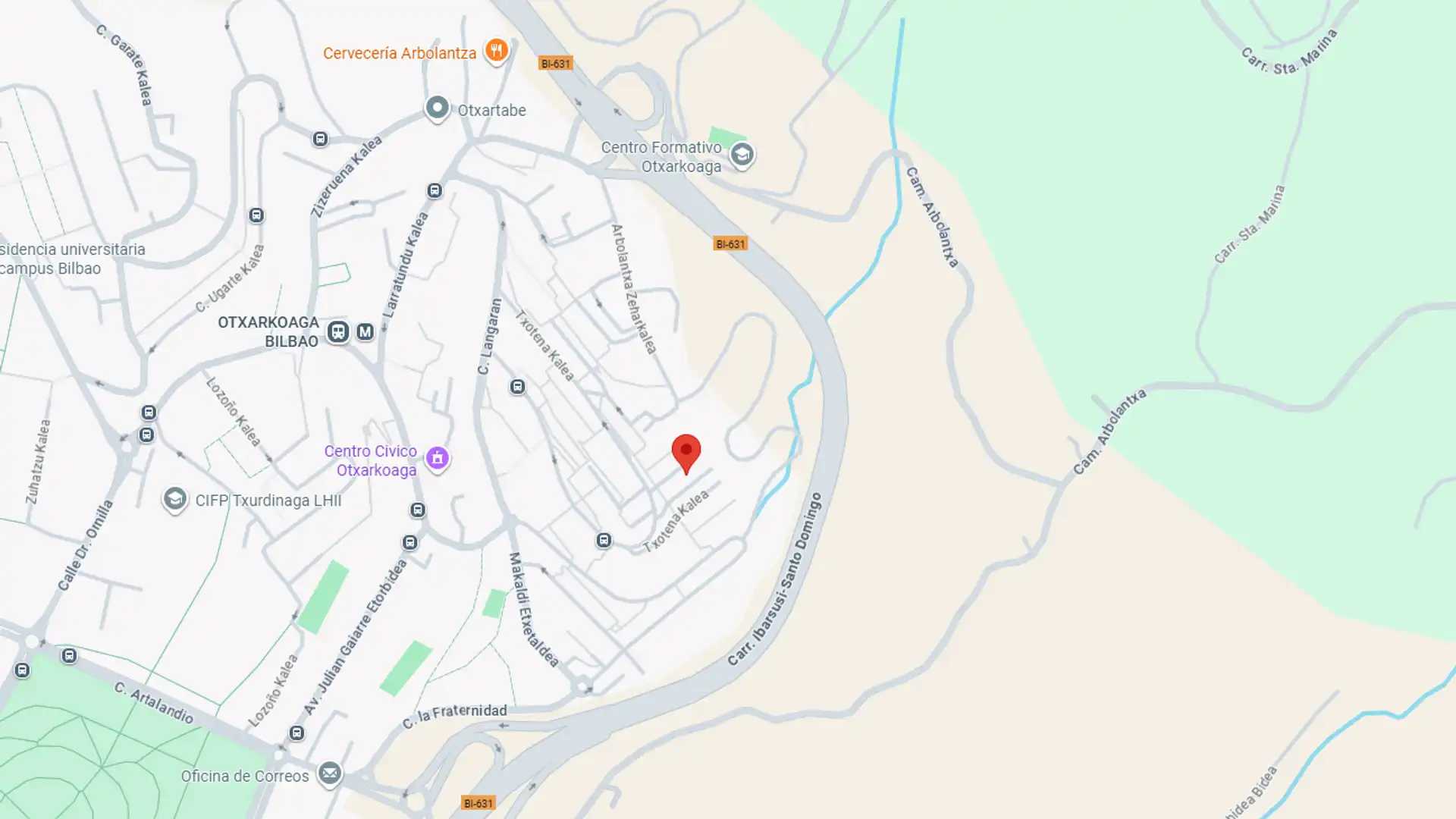This screenshot has width=1456, height=819.
Task: Open the Centro Cívico Otxarkoaga purple icon
Action: (x=437, y=458)
